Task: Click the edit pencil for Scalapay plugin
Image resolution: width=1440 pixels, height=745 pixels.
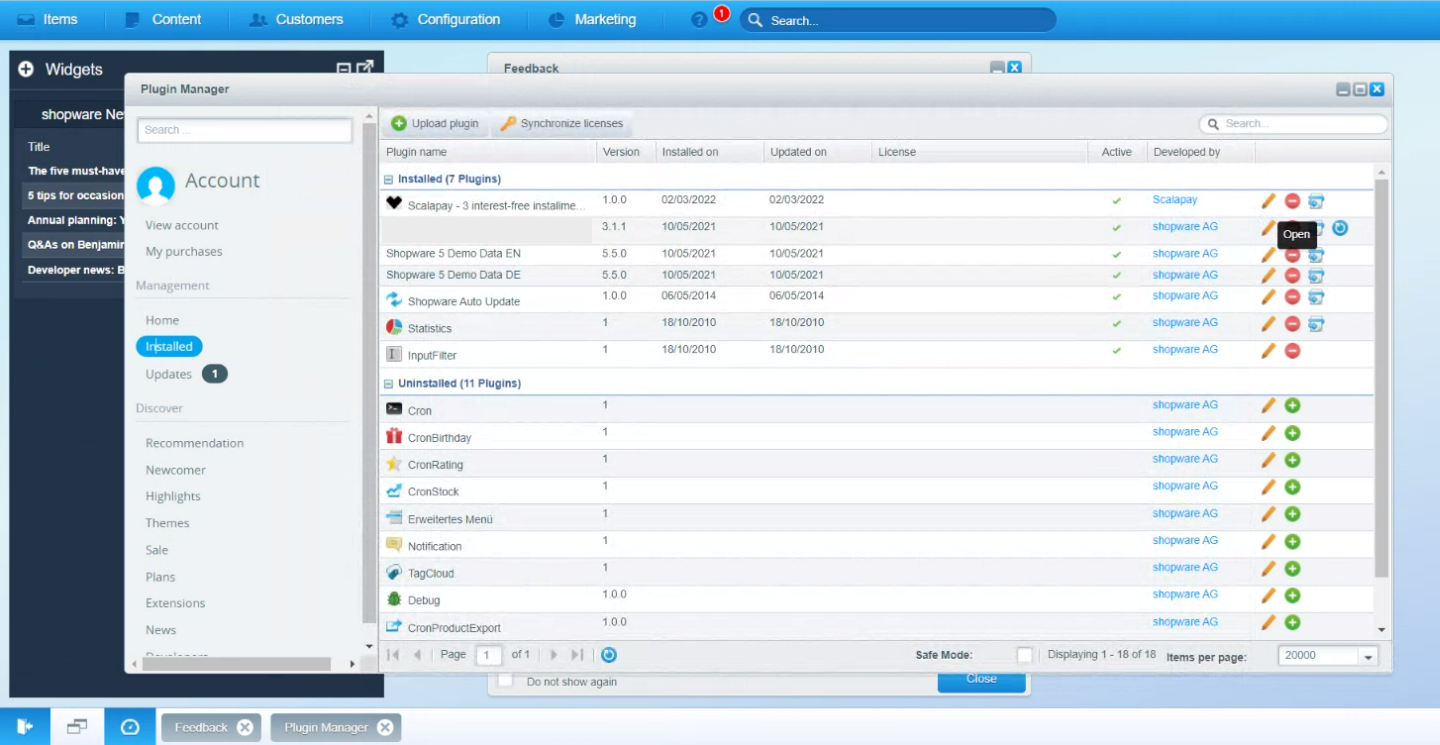Action: (1268, 201)
